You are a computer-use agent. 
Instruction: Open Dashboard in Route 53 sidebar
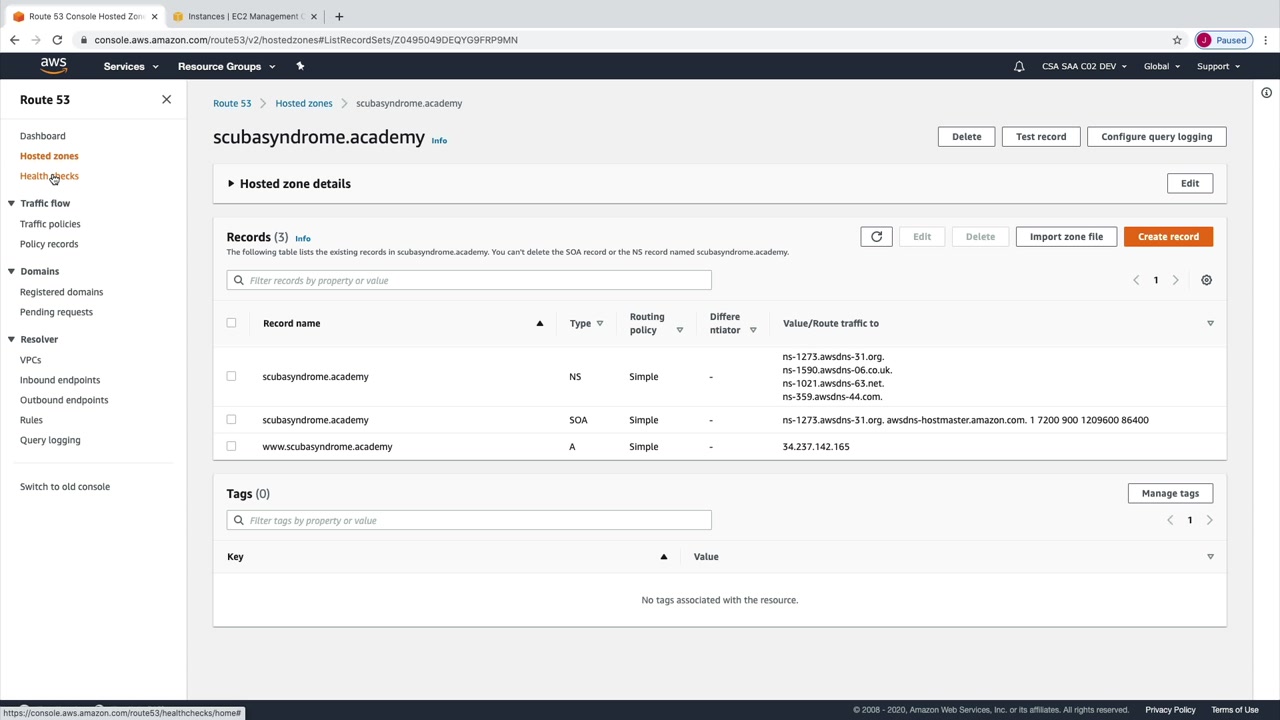[43, 136]
